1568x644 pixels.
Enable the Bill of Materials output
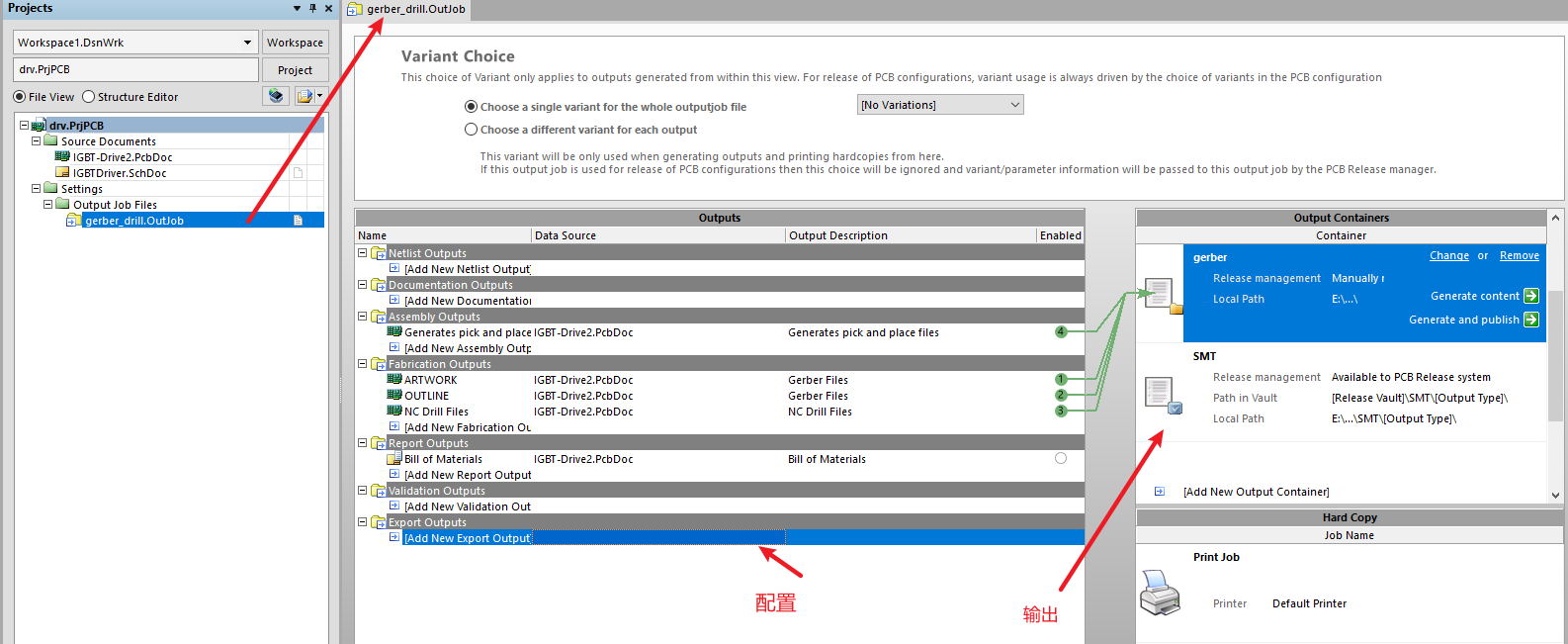click(x=1061, y=459)
